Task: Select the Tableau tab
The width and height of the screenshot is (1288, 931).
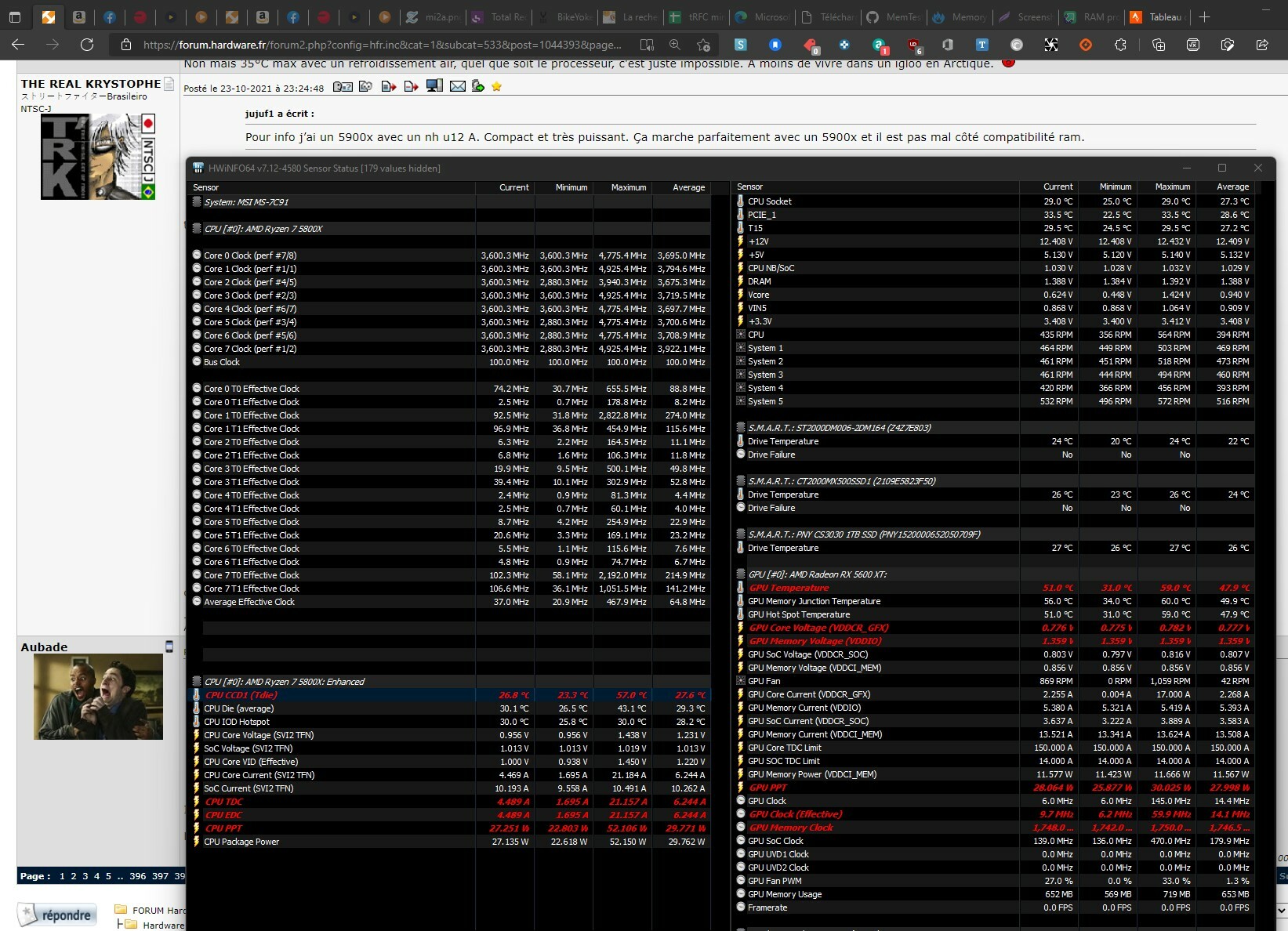Action: tap(1158, 16)
